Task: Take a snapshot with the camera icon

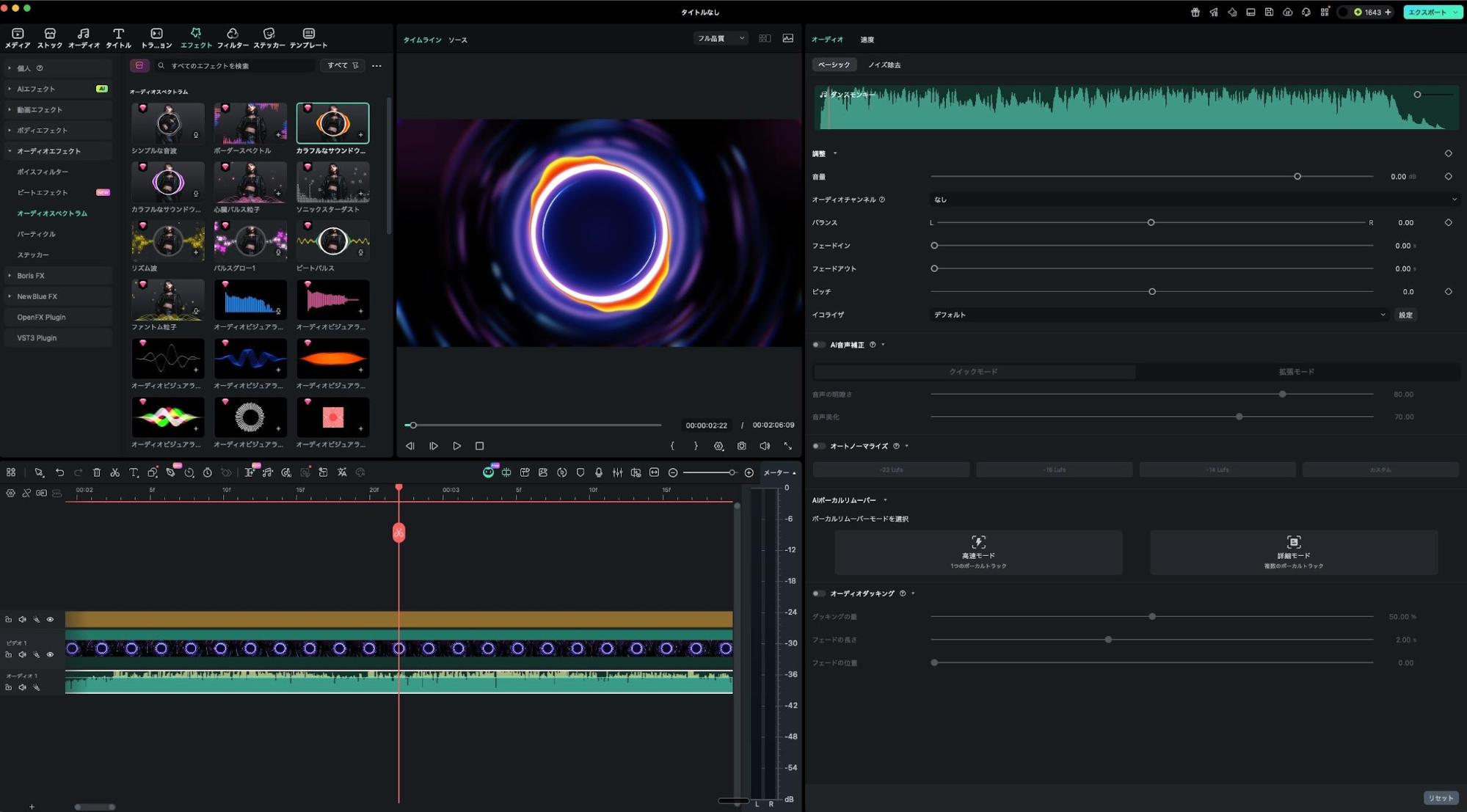Action: pos(741,446)
